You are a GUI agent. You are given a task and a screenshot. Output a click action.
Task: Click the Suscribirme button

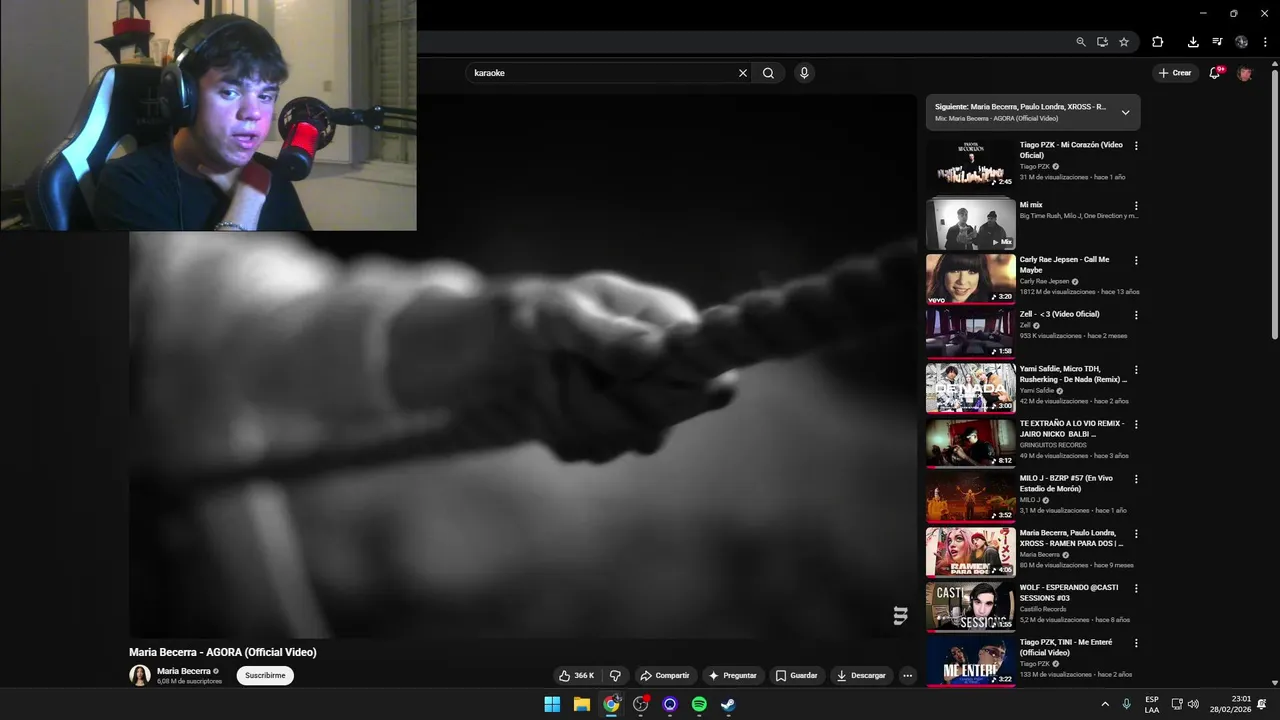(x=265, y=676)
